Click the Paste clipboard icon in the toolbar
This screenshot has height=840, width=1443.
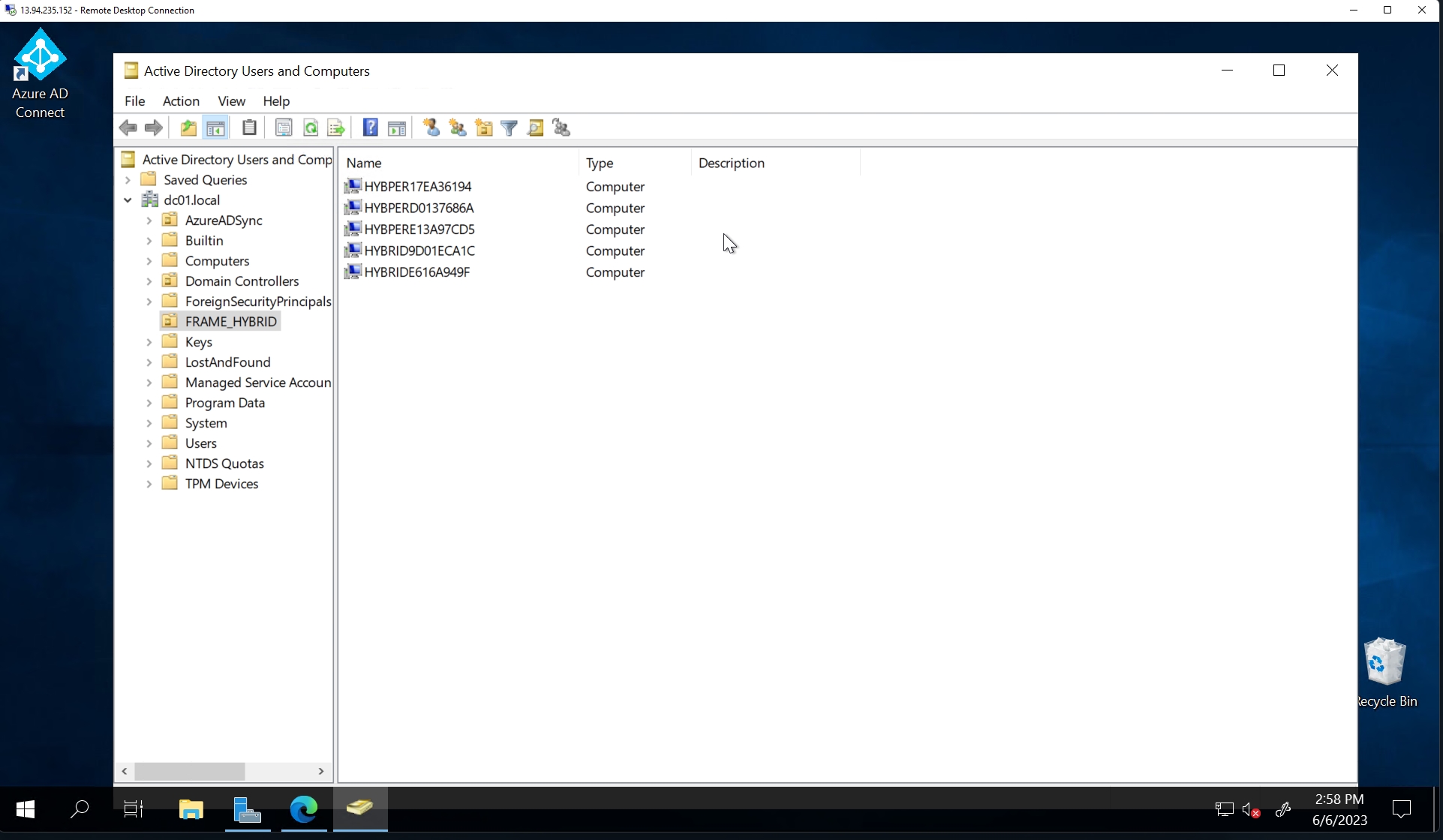point(250,128)
